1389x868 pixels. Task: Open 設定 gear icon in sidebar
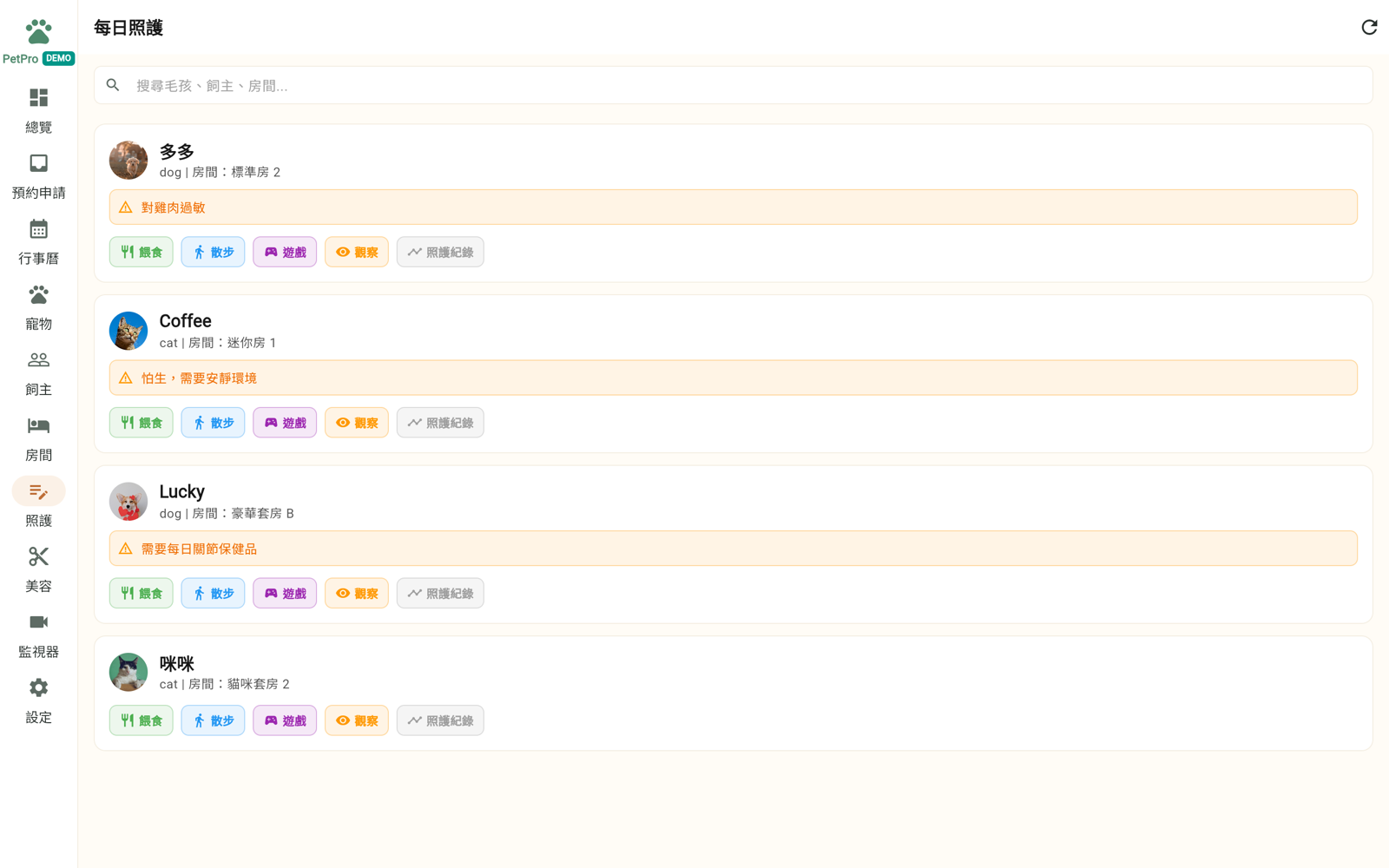tap(38, 687)
